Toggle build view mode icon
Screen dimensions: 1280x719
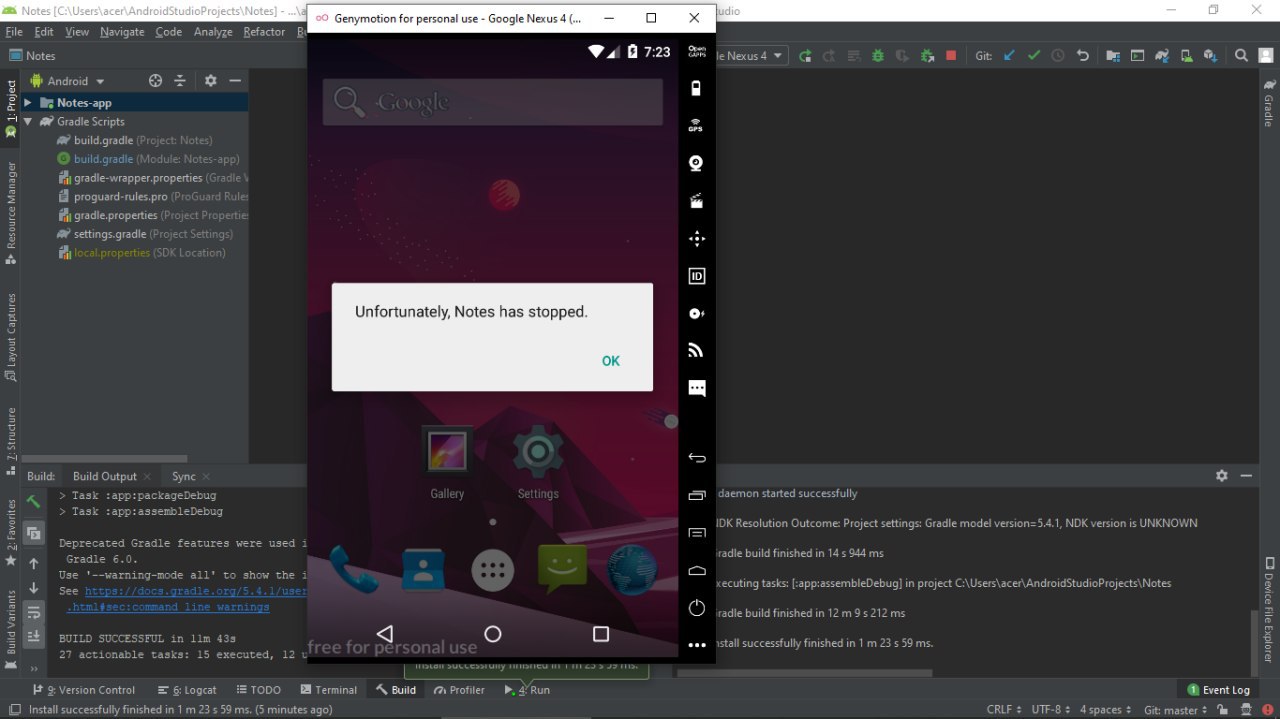(34, 532)
